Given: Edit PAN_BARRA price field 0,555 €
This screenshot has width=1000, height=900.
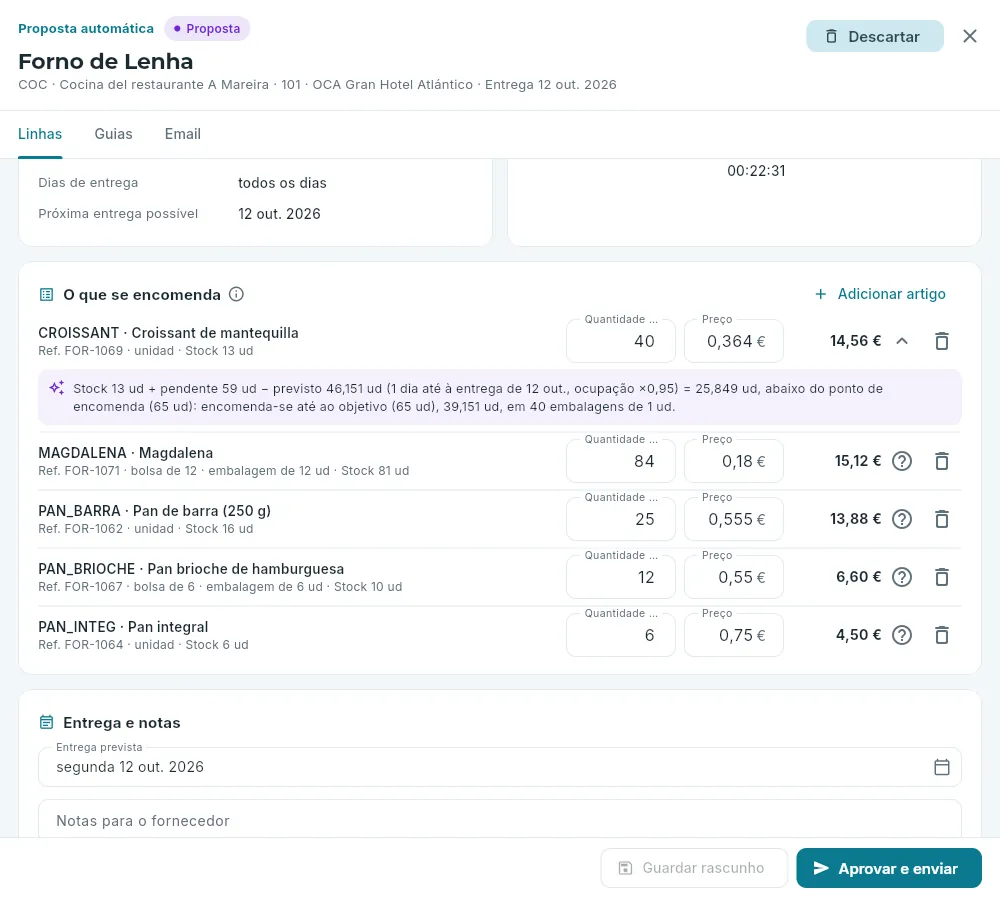Looking at the screenshot, I should (x=733, y=519).
